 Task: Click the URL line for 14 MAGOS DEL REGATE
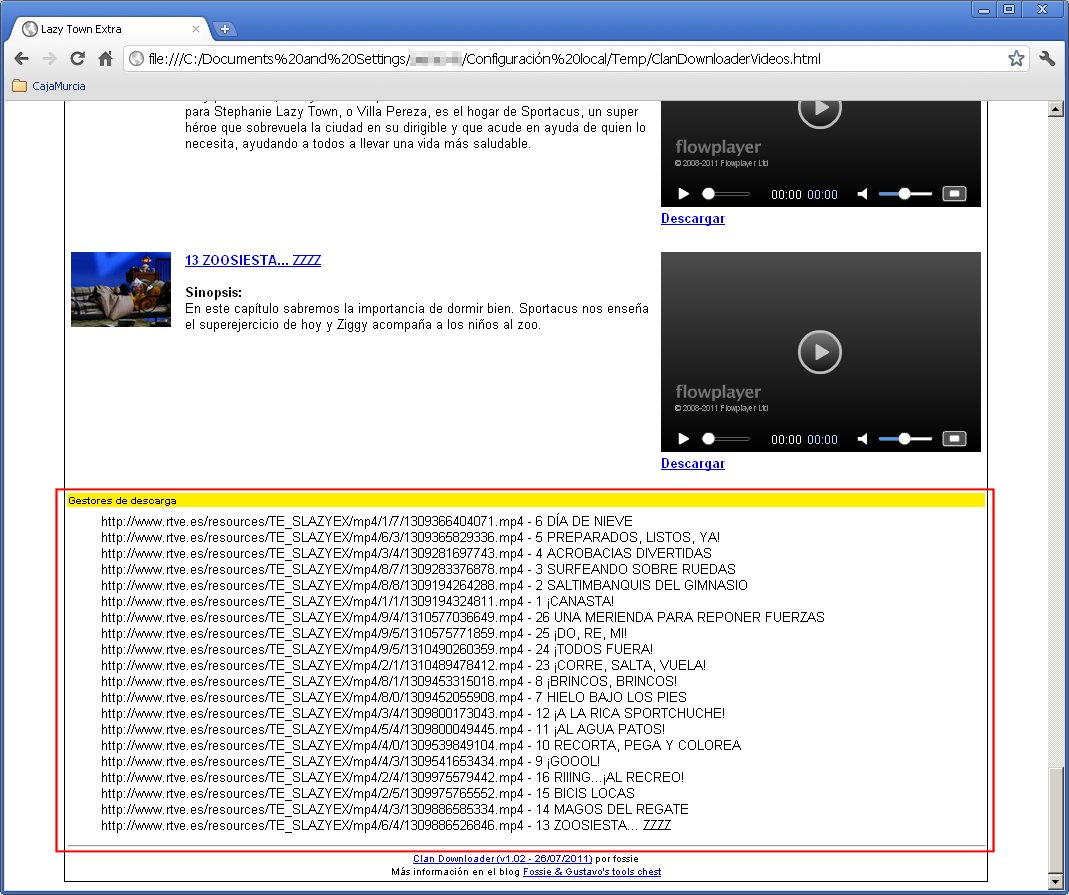pyautogui.click(x=395, y=810)
